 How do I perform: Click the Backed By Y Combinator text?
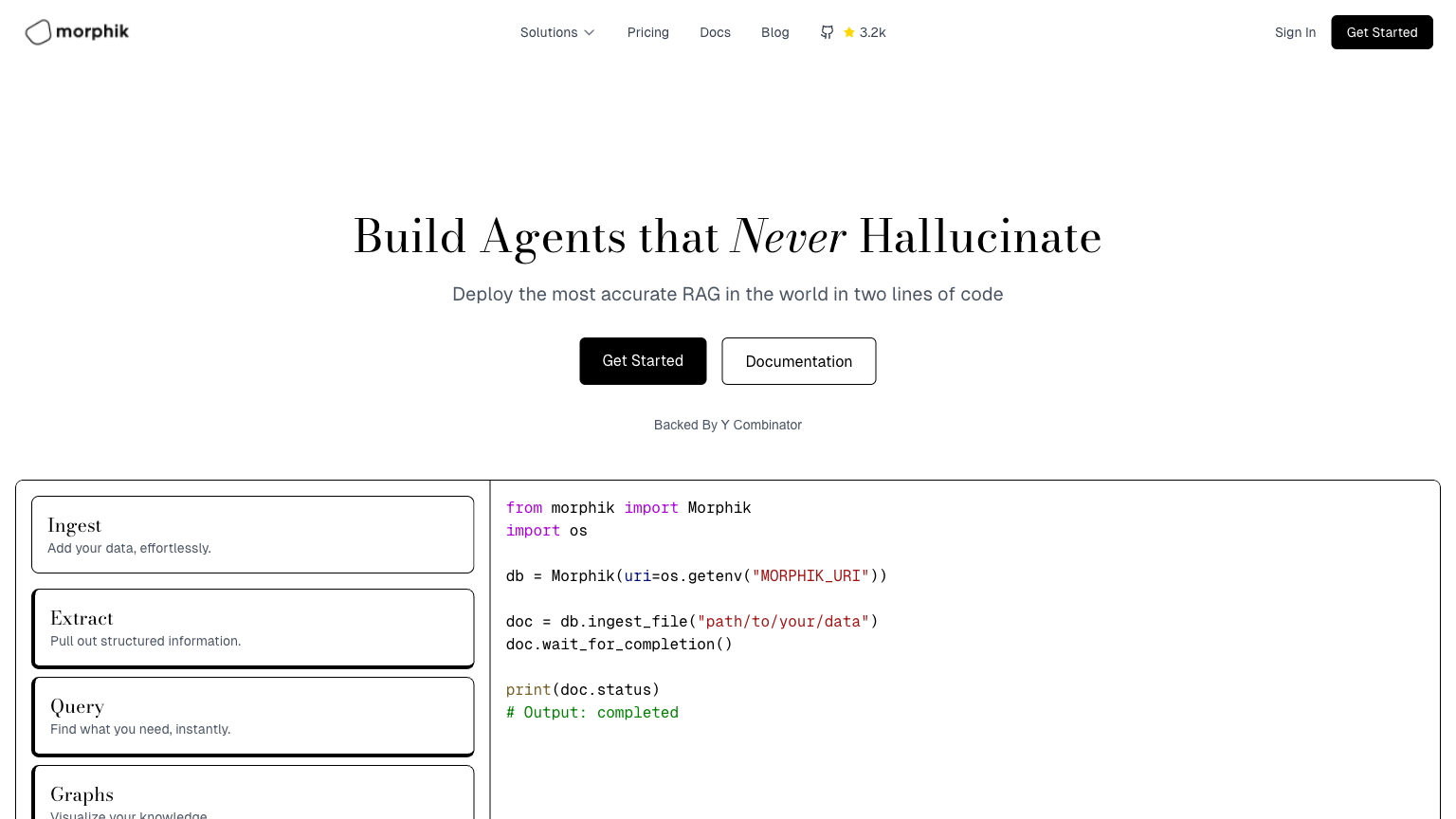click(x=727, y=425)
